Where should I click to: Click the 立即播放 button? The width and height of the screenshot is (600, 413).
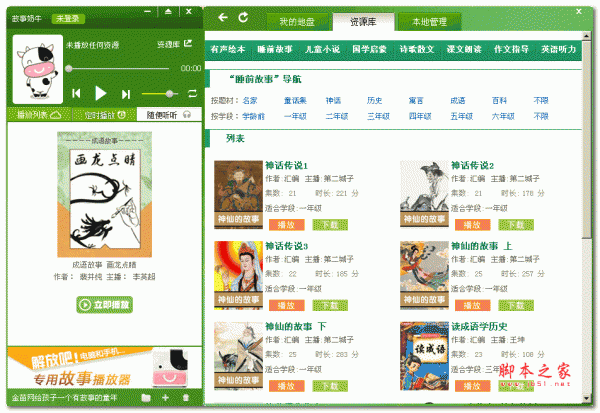pyautogui.click(x=104, y=305)
